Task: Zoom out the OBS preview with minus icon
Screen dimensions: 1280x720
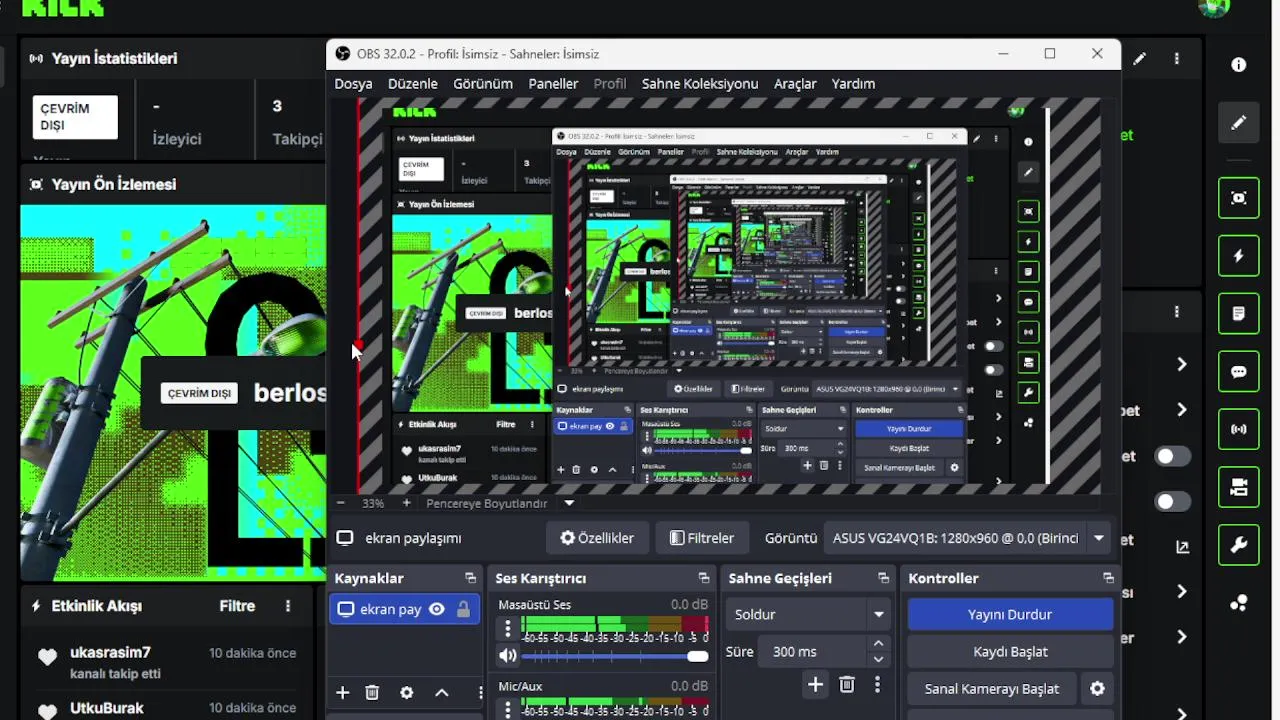Action: [x=340, y=504]
